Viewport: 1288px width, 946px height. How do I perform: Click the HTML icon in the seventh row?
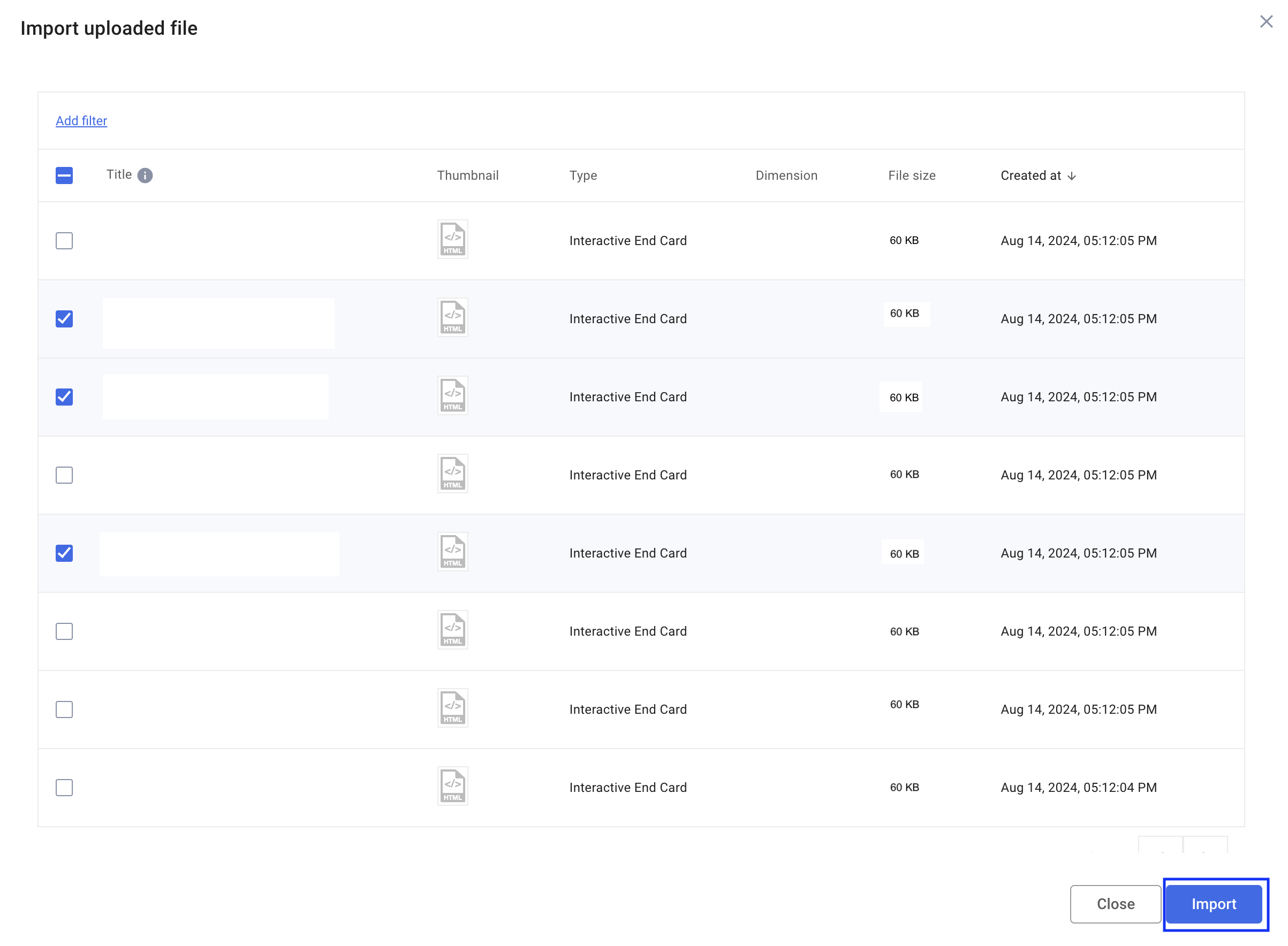point(452,707)
